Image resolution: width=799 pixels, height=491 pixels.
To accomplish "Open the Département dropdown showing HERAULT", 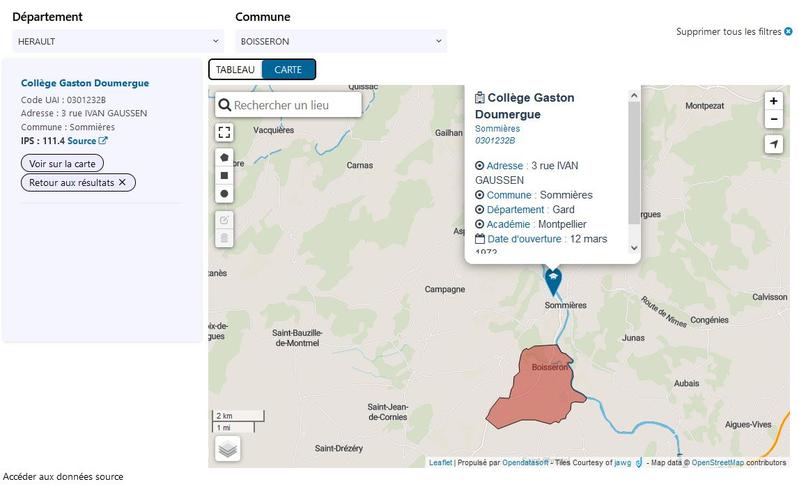I will [x=118, y=41].
